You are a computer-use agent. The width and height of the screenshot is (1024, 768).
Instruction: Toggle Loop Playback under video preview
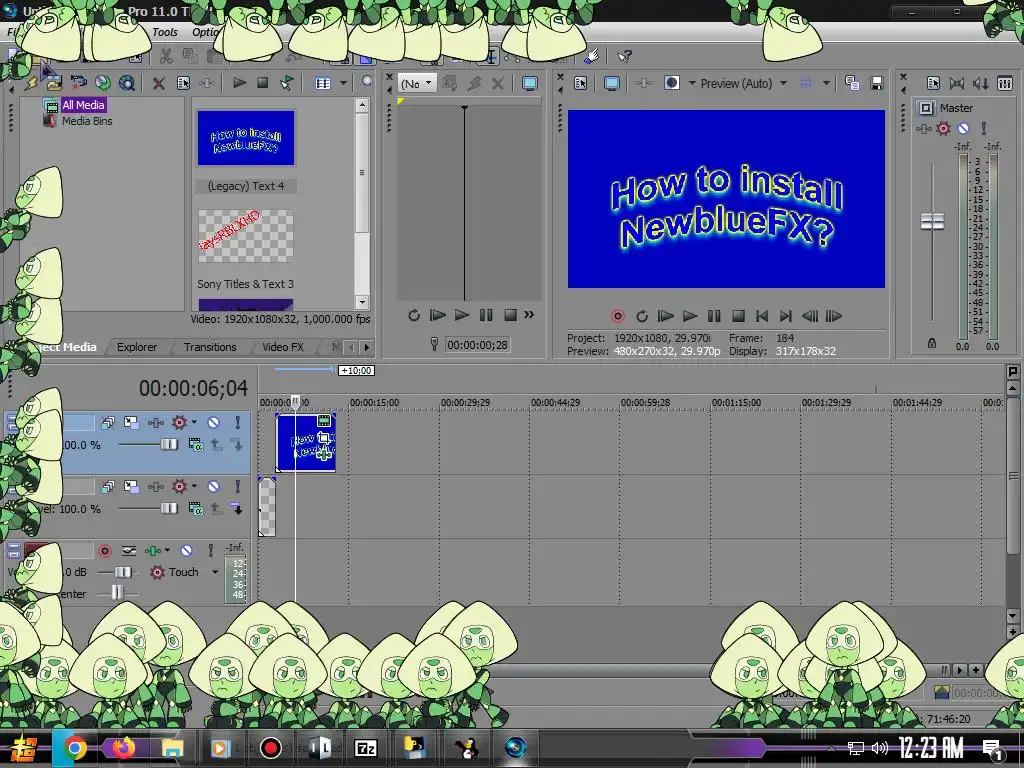(641, 316)
